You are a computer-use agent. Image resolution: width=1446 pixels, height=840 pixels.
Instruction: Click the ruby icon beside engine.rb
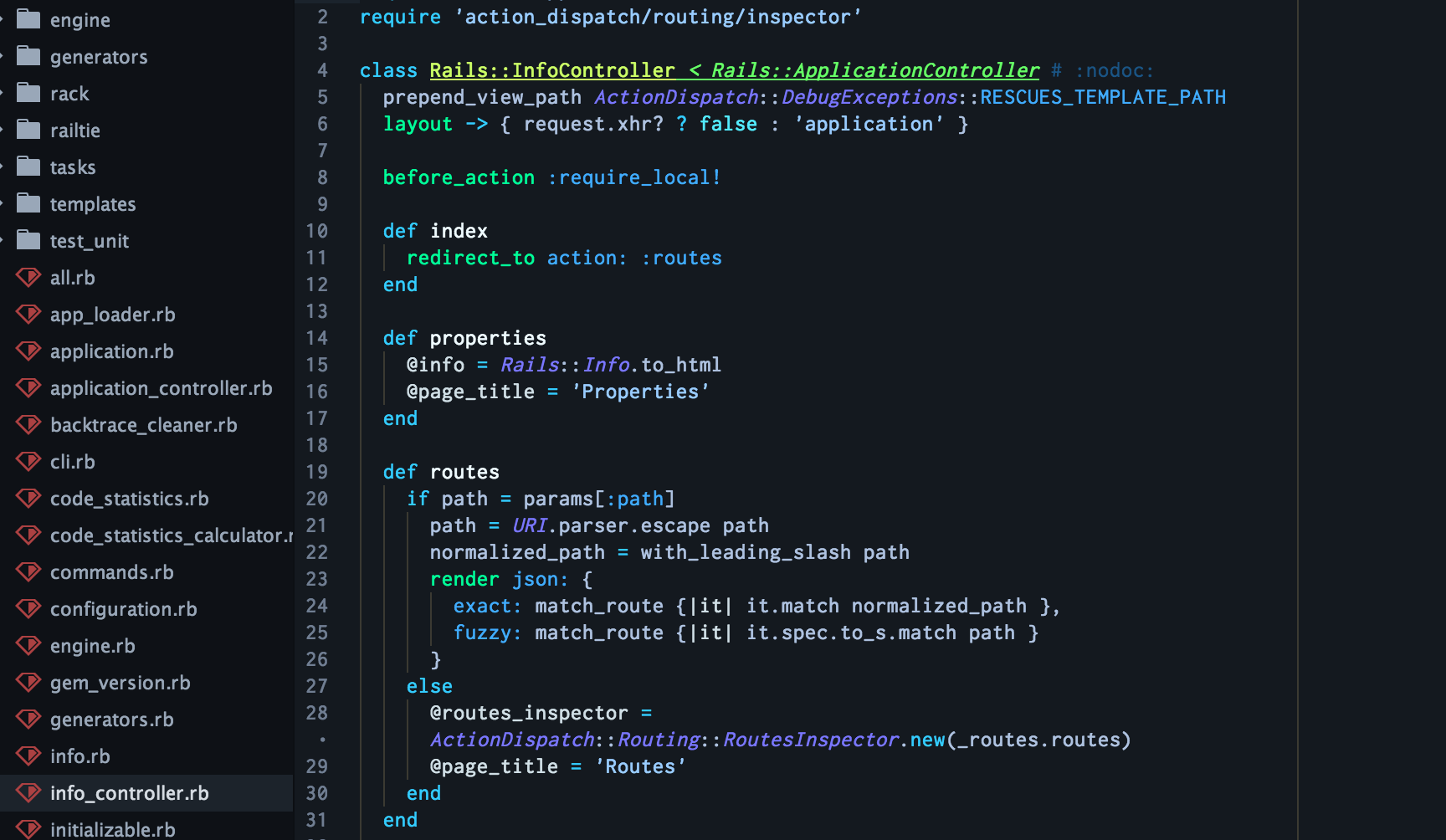point(28,645)
